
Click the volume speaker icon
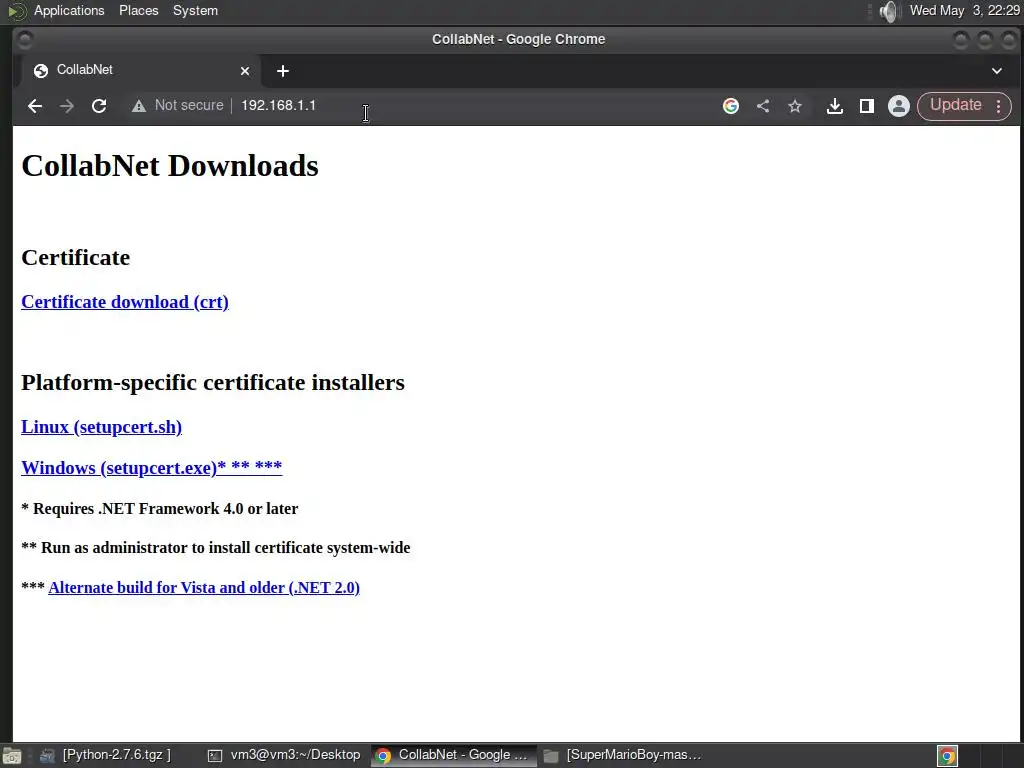(x=889, y=11)
